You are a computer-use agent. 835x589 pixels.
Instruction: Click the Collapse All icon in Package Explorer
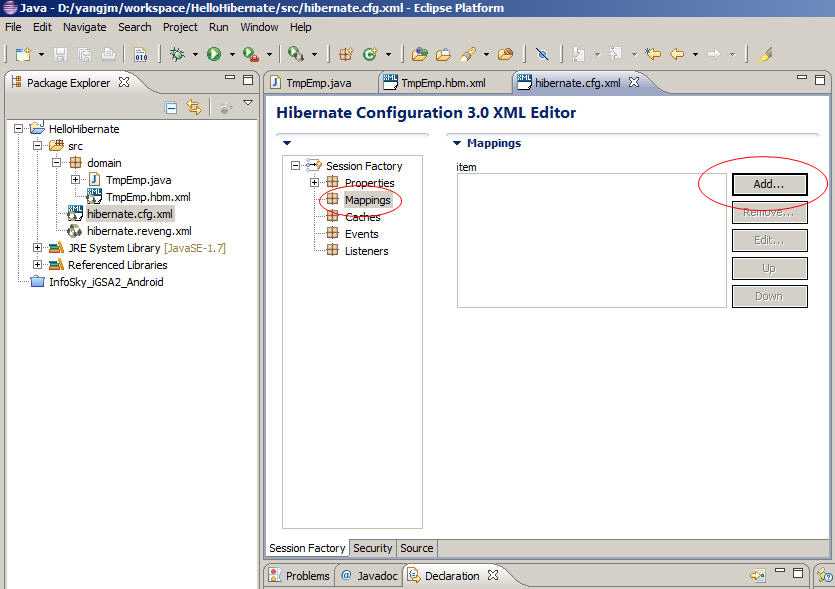click(171, 108)
